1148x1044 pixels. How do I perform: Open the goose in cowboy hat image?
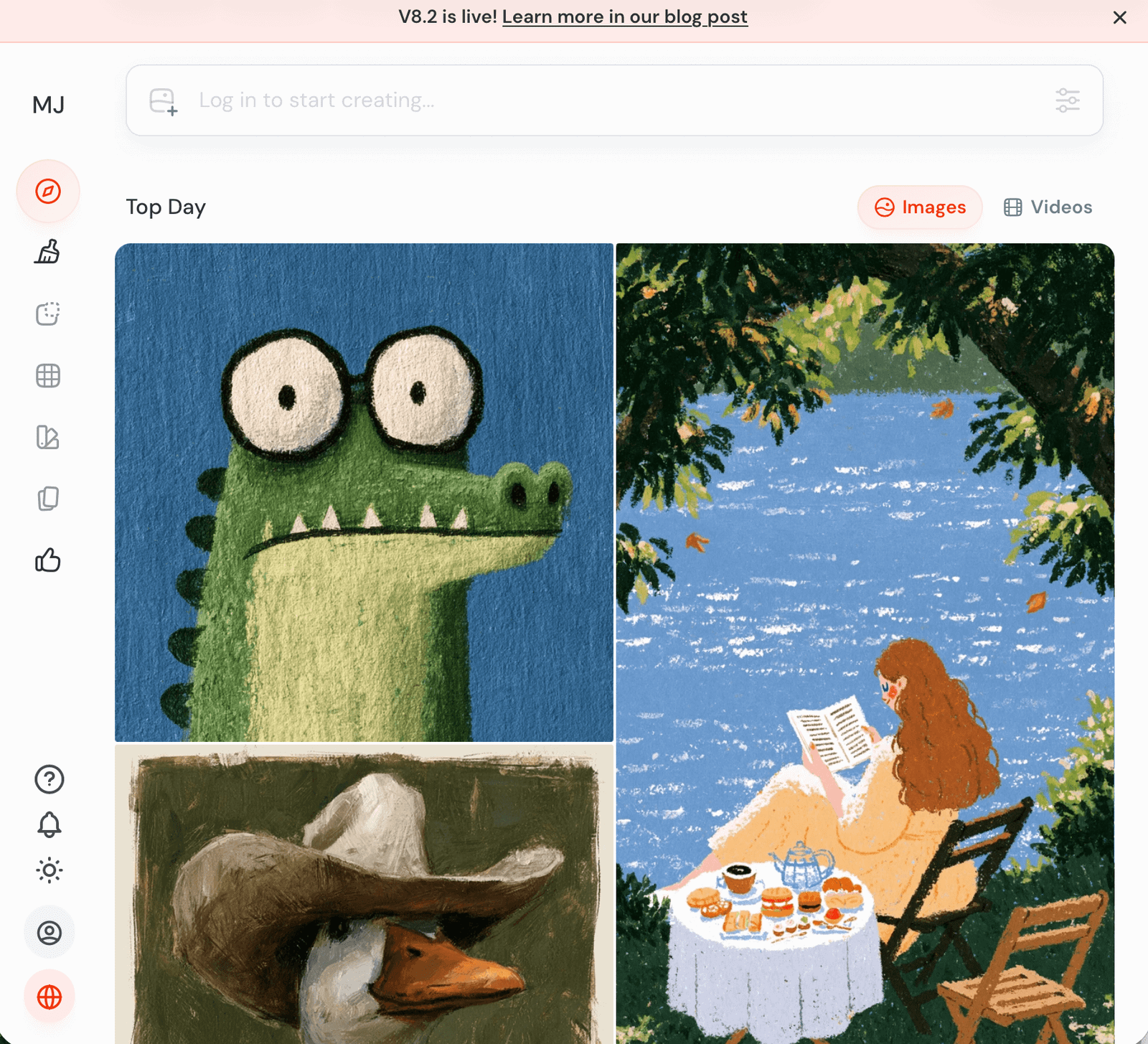(364, 894)
